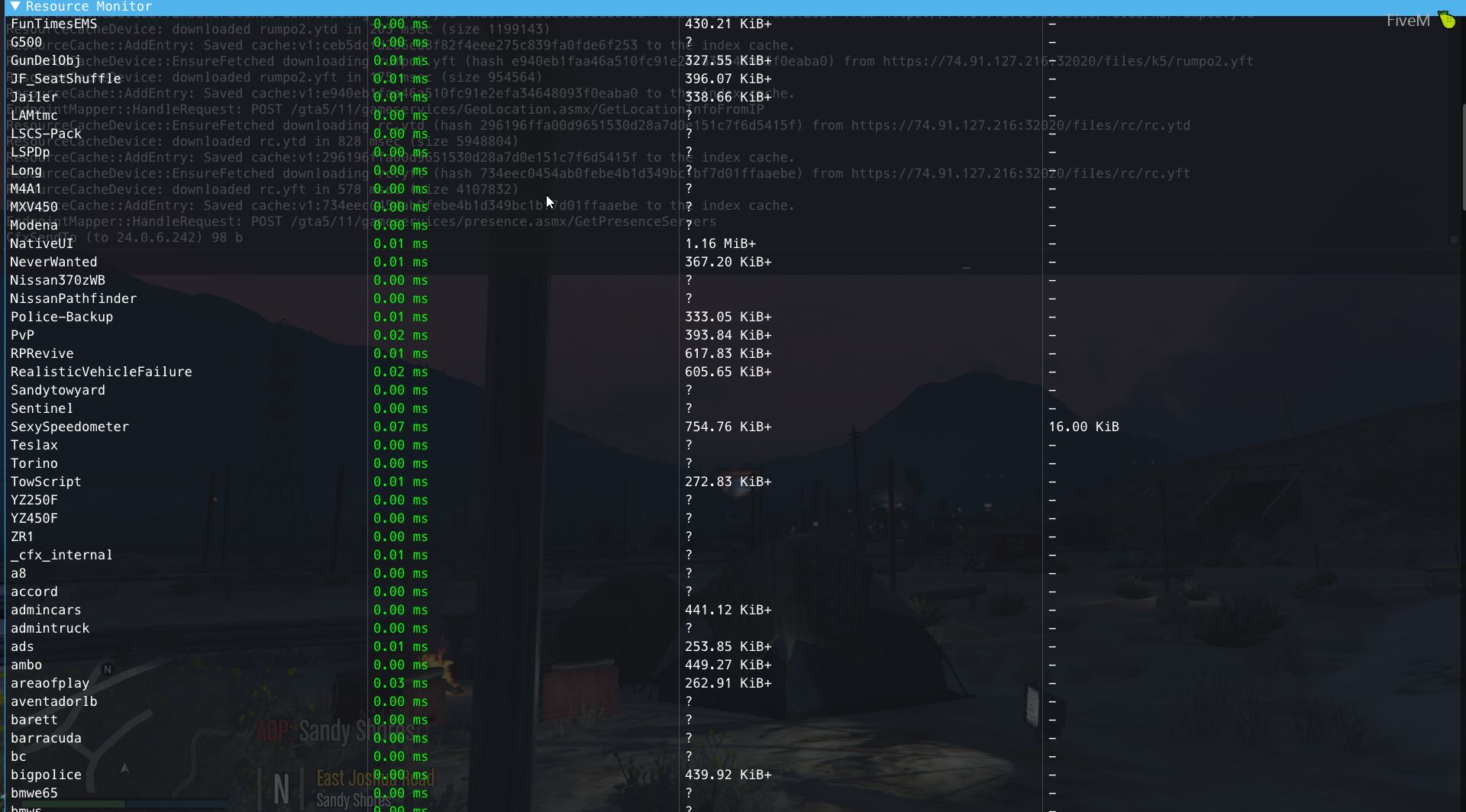Select the aventadorlb resource name
The height and width of the screenshot is (812, 1466).
point(53,701)
